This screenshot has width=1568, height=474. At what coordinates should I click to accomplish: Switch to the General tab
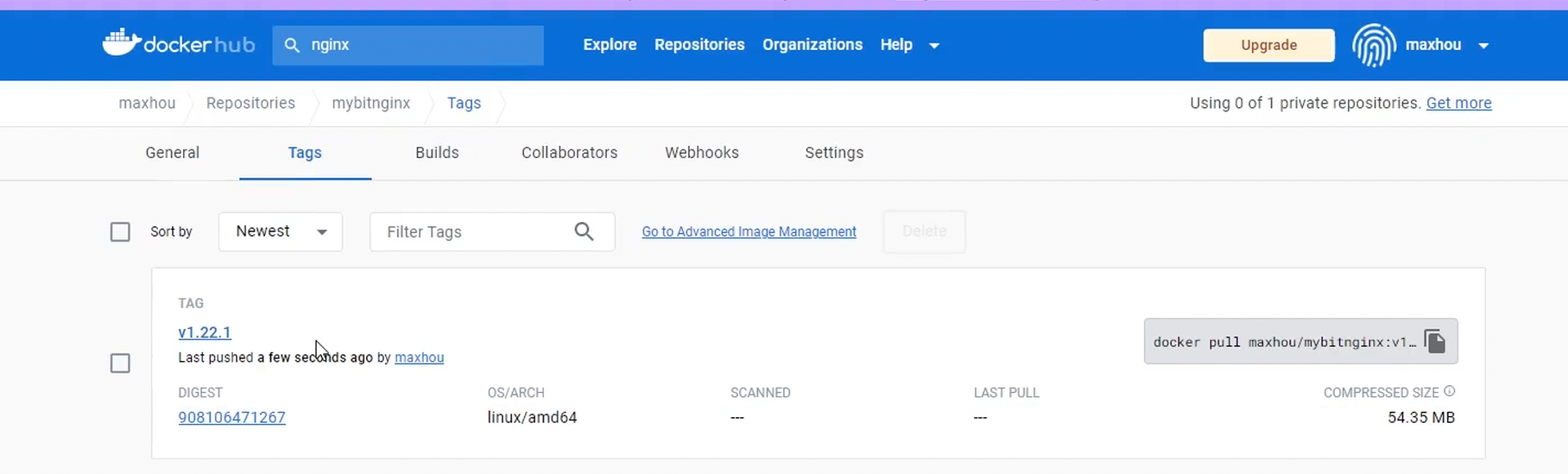pyautogui.click(x=173, y=153)
